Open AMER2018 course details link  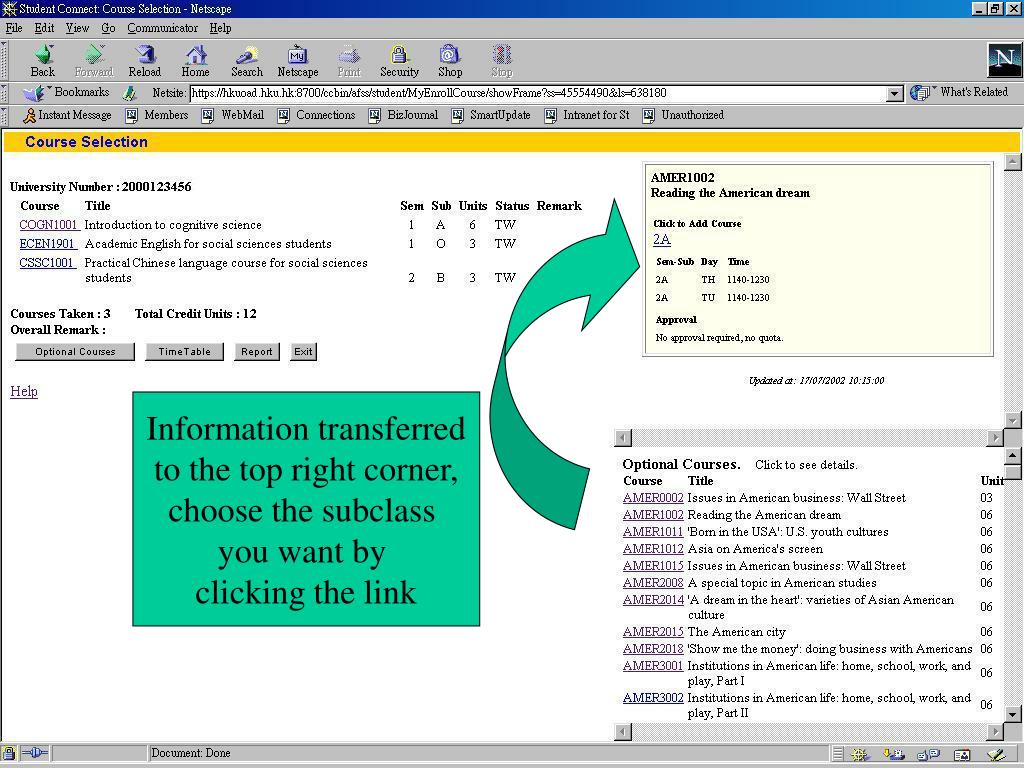pyautogui.click(x=653, y=648)
